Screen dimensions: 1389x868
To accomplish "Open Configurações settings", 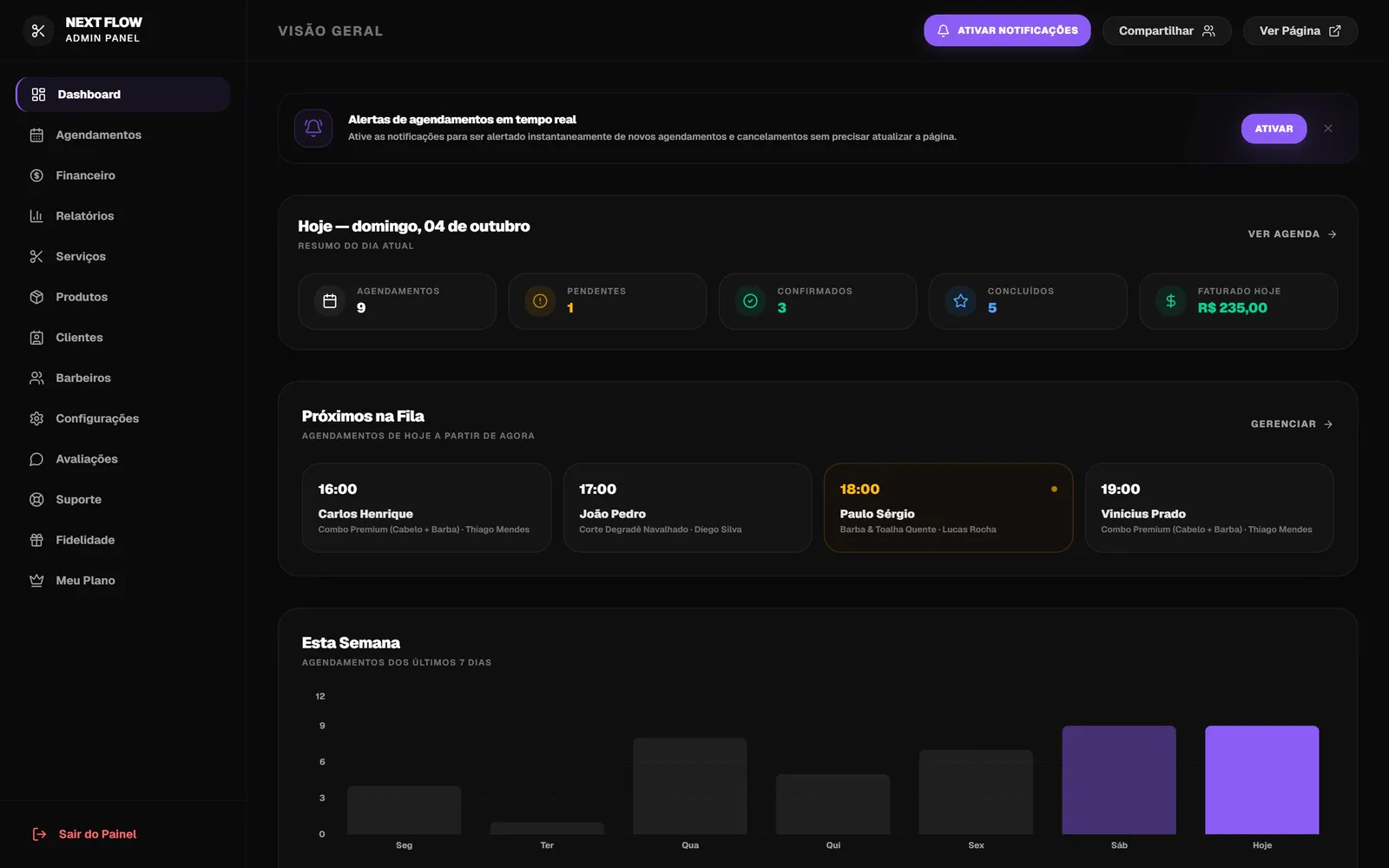I will (122, 418).
